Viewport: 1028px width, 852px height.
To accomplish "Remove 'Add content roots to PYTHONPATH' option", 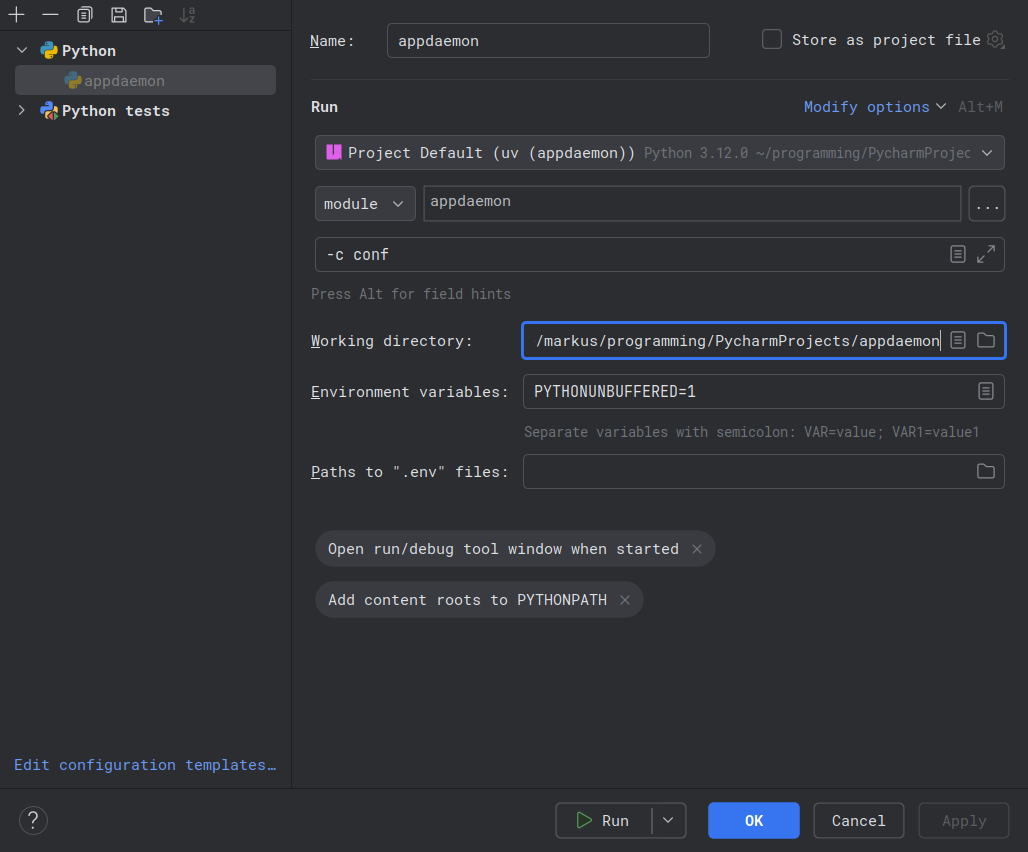I will [x=625, y=600].
